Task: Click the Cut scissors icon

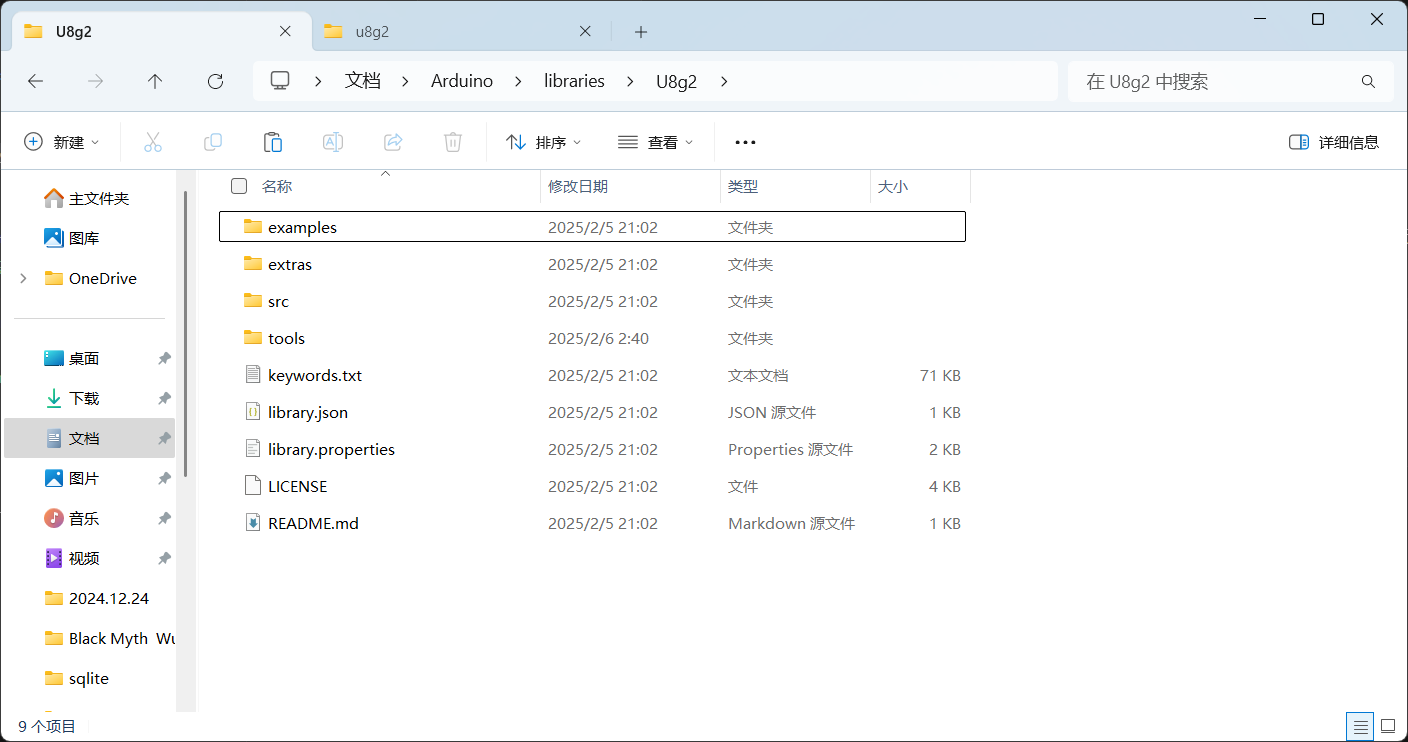Action: 153,142
